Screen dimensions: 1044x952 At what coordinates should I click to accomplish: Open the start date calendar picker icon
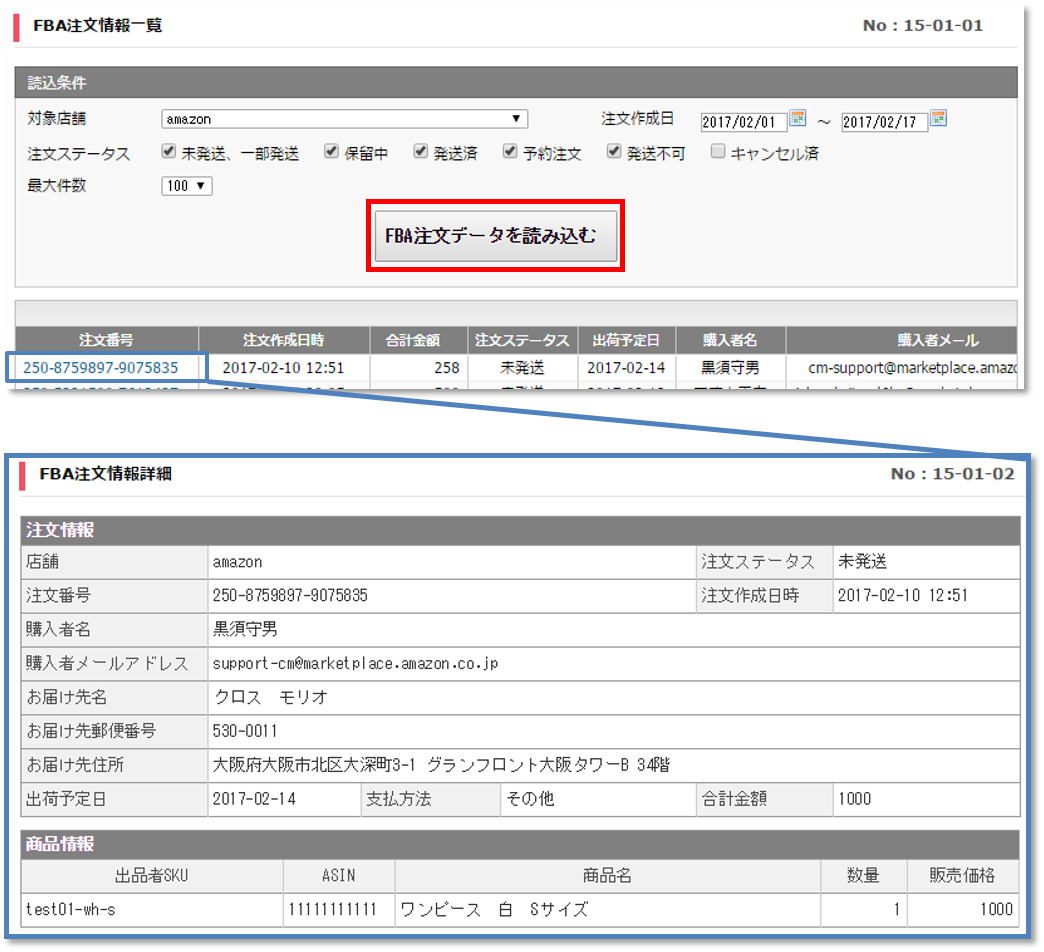[798, 119]
